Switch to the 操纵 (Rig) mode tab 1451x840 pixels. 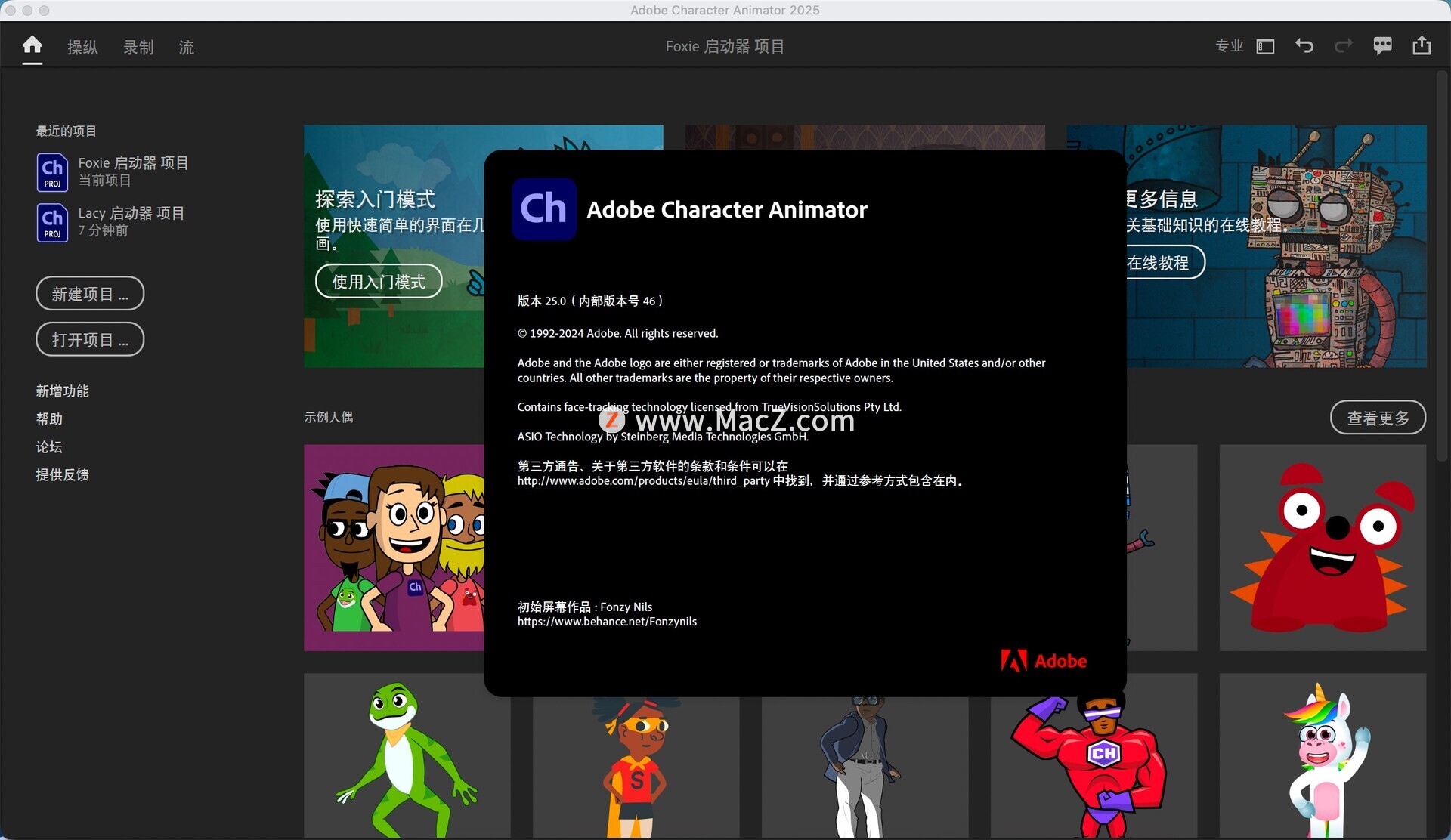[x=82, y=47]
